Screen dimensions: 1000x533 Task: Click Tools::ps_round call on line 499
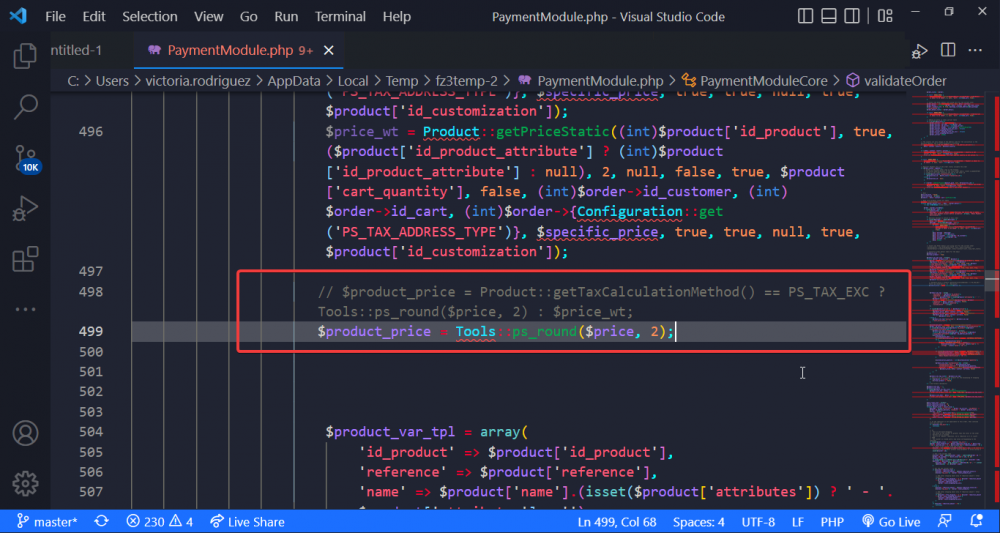click(x=564, y=332)
